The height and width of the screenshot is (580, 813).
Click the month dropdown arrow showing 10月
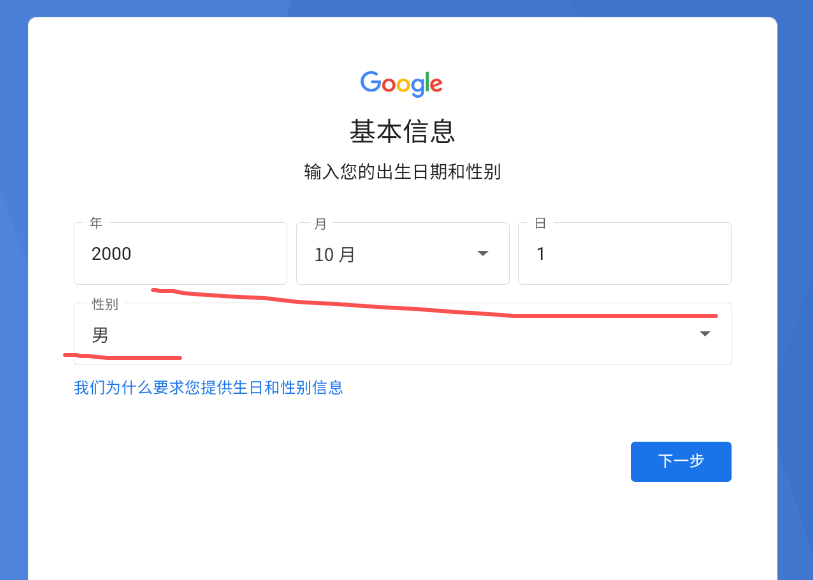click(x=481, y=253)
